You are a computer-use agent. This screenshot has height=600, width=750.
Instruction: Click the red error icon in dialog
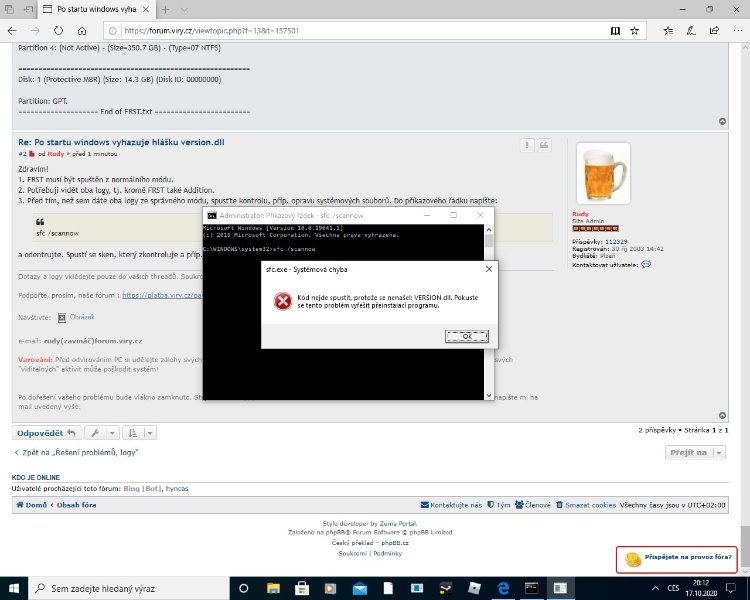tap(283, 301)
